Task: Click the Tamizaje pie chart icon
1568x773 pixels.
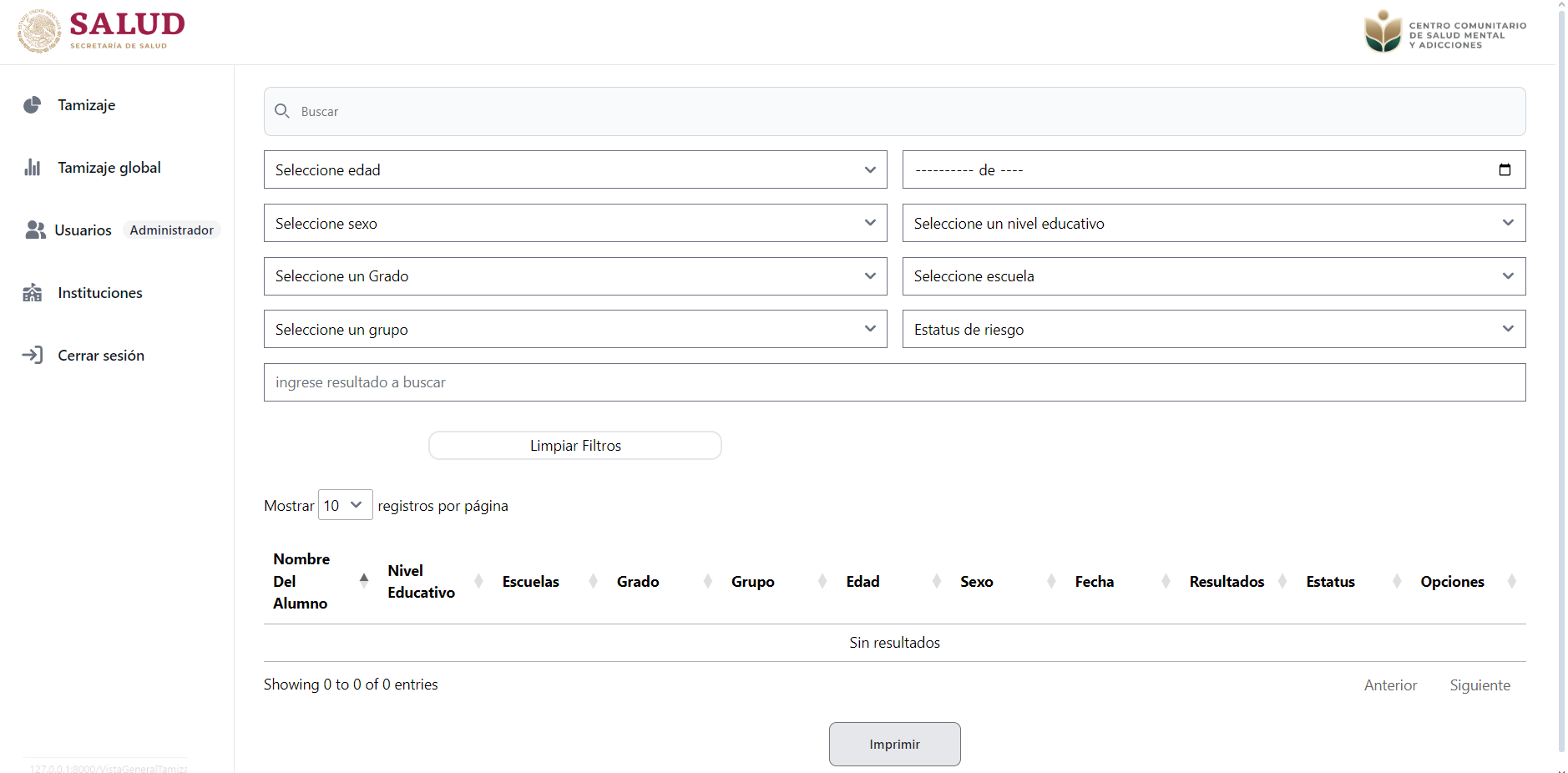Action: (33, 105)
